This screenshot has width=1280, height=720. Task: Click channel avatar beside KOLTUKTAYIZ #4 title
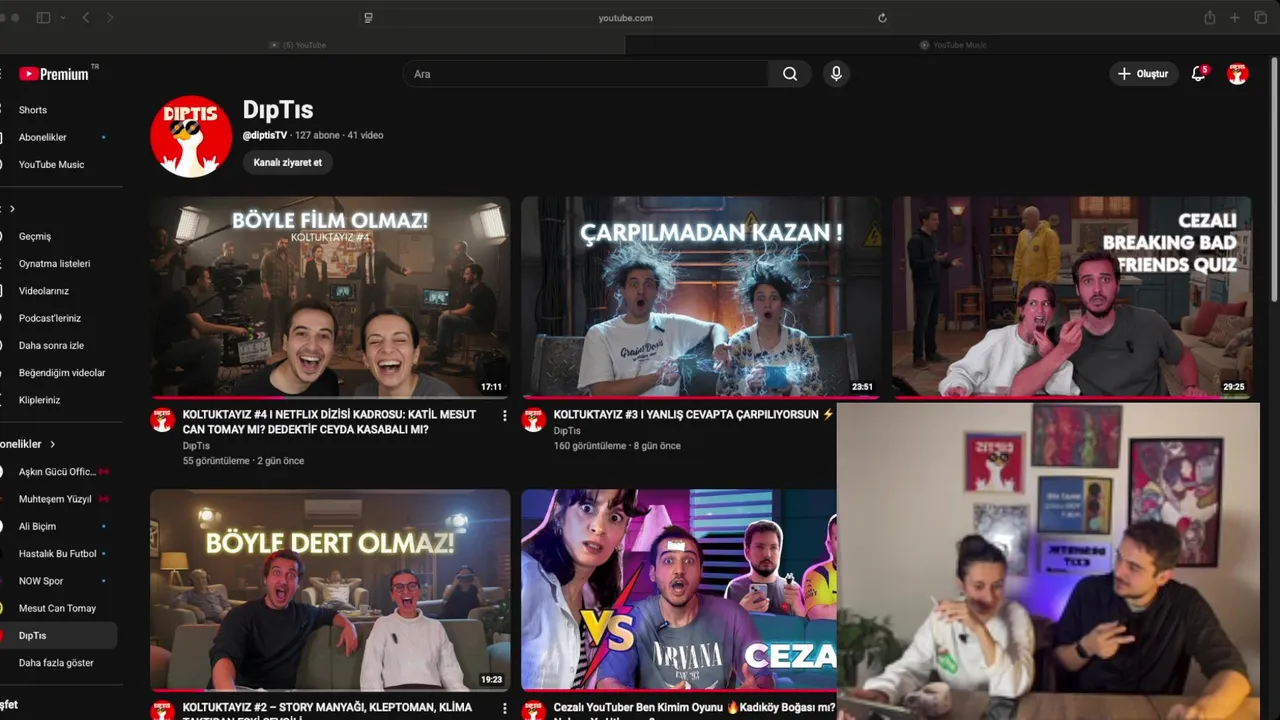[x=163, y=420]
